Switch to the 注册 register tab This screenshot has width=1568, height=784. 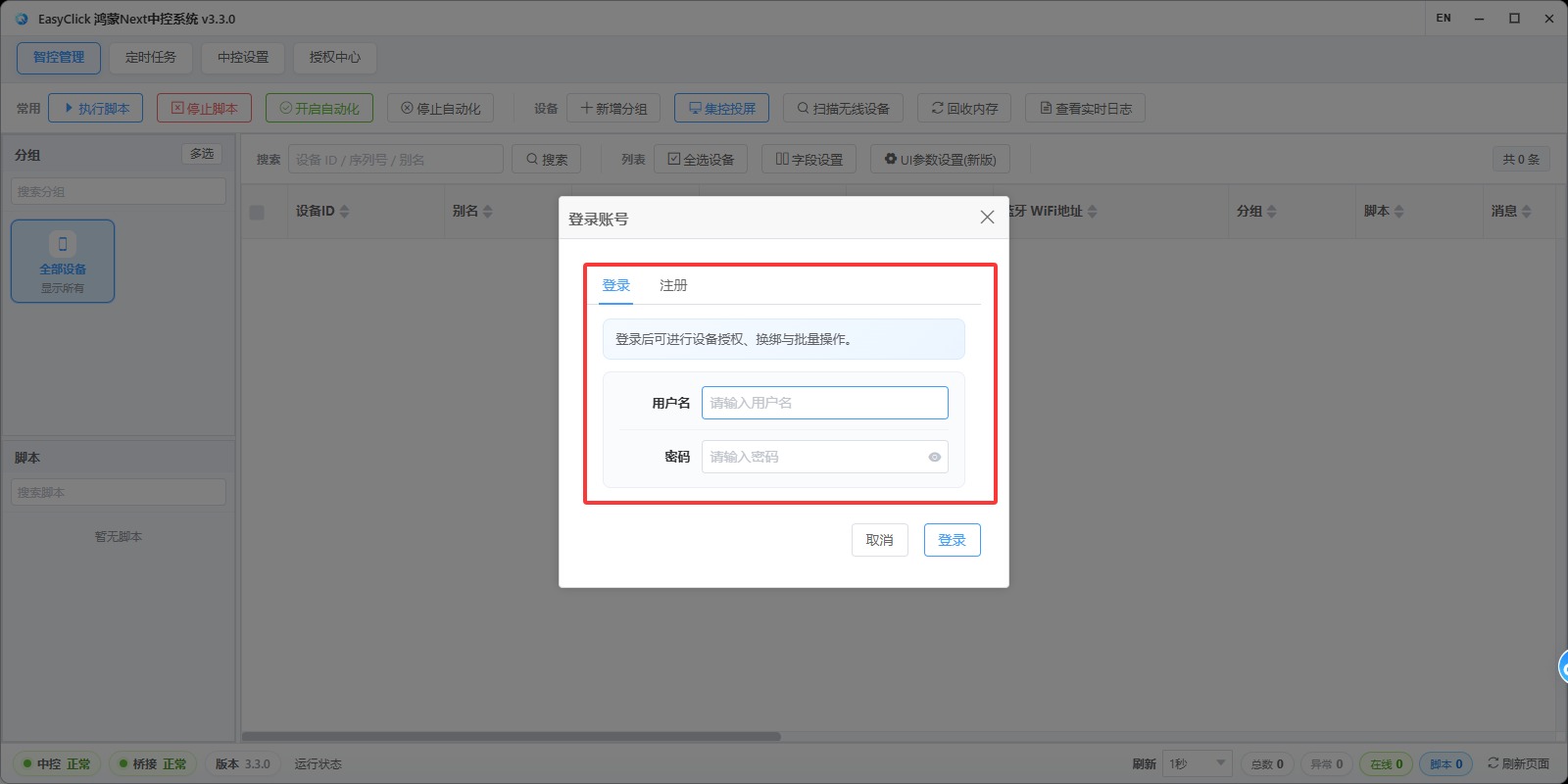(x=673, y=285)
